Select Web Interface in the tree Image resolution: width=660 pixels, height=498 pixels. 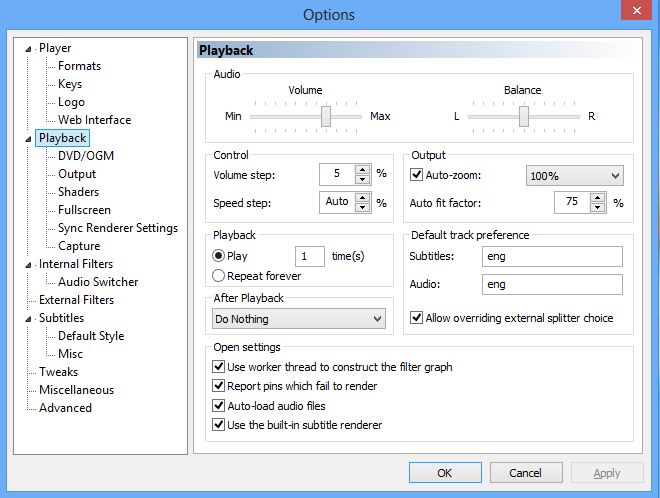click(x=94, y=120)
